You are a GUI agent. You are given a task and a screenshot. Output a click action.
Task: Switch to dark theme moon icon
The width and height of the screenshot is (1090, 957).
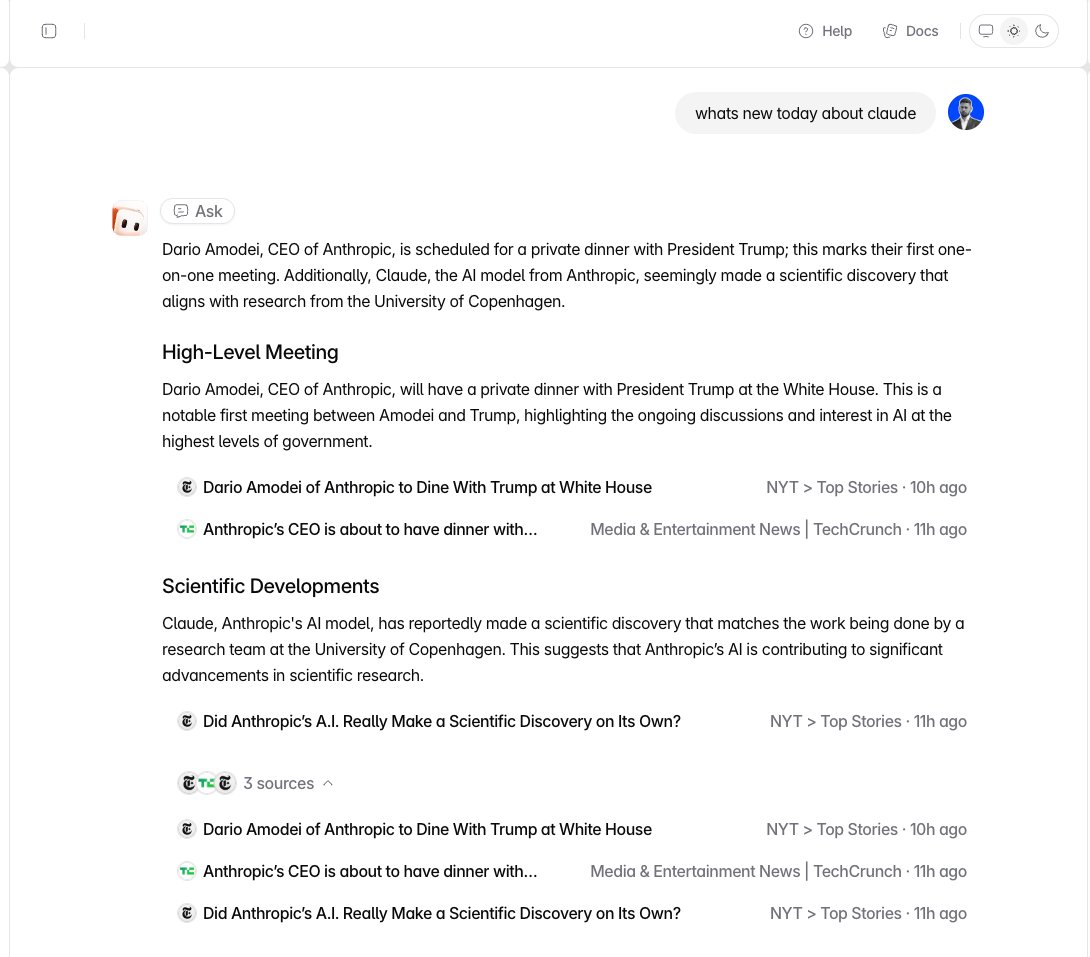pos(1041,31)
